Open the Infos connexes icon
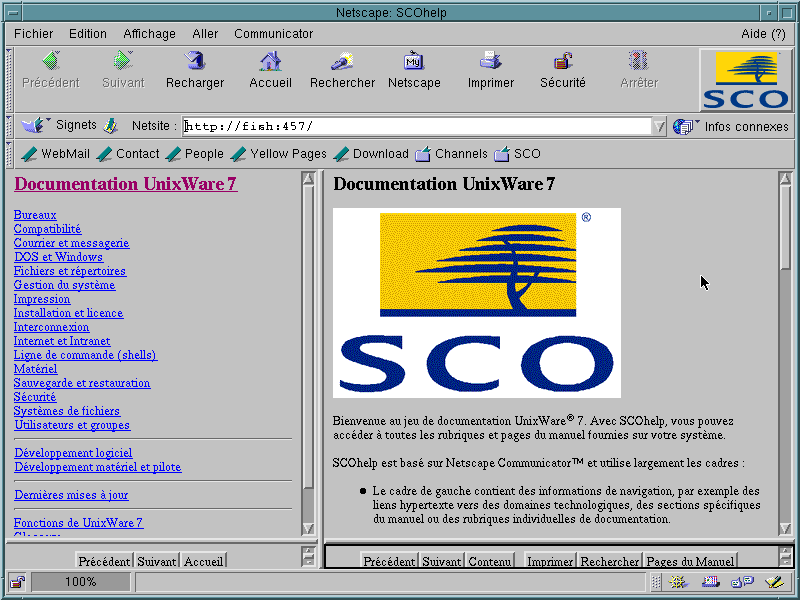 coord(685,126)
